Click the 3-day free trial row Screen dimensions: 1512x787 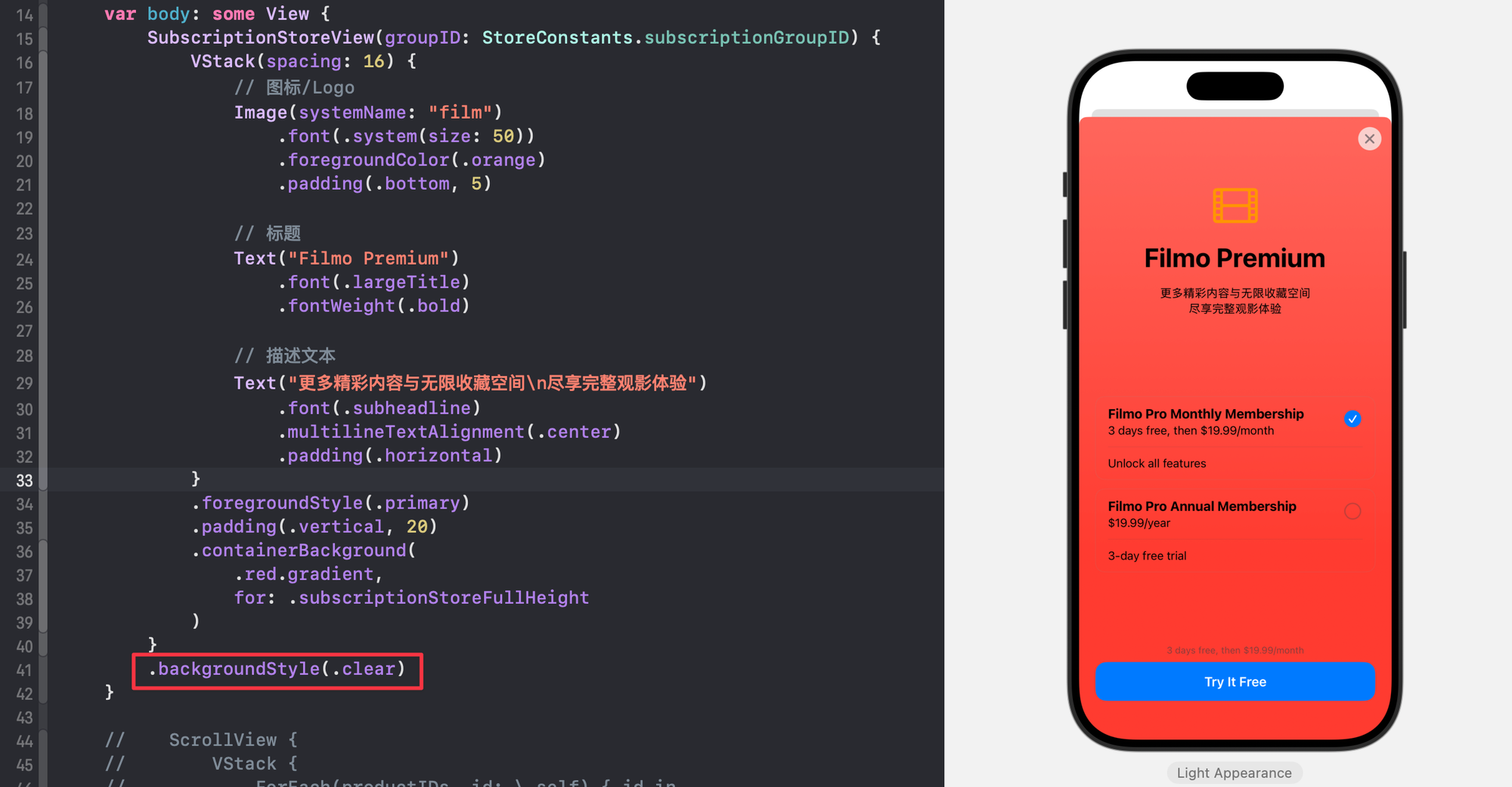1235,556
